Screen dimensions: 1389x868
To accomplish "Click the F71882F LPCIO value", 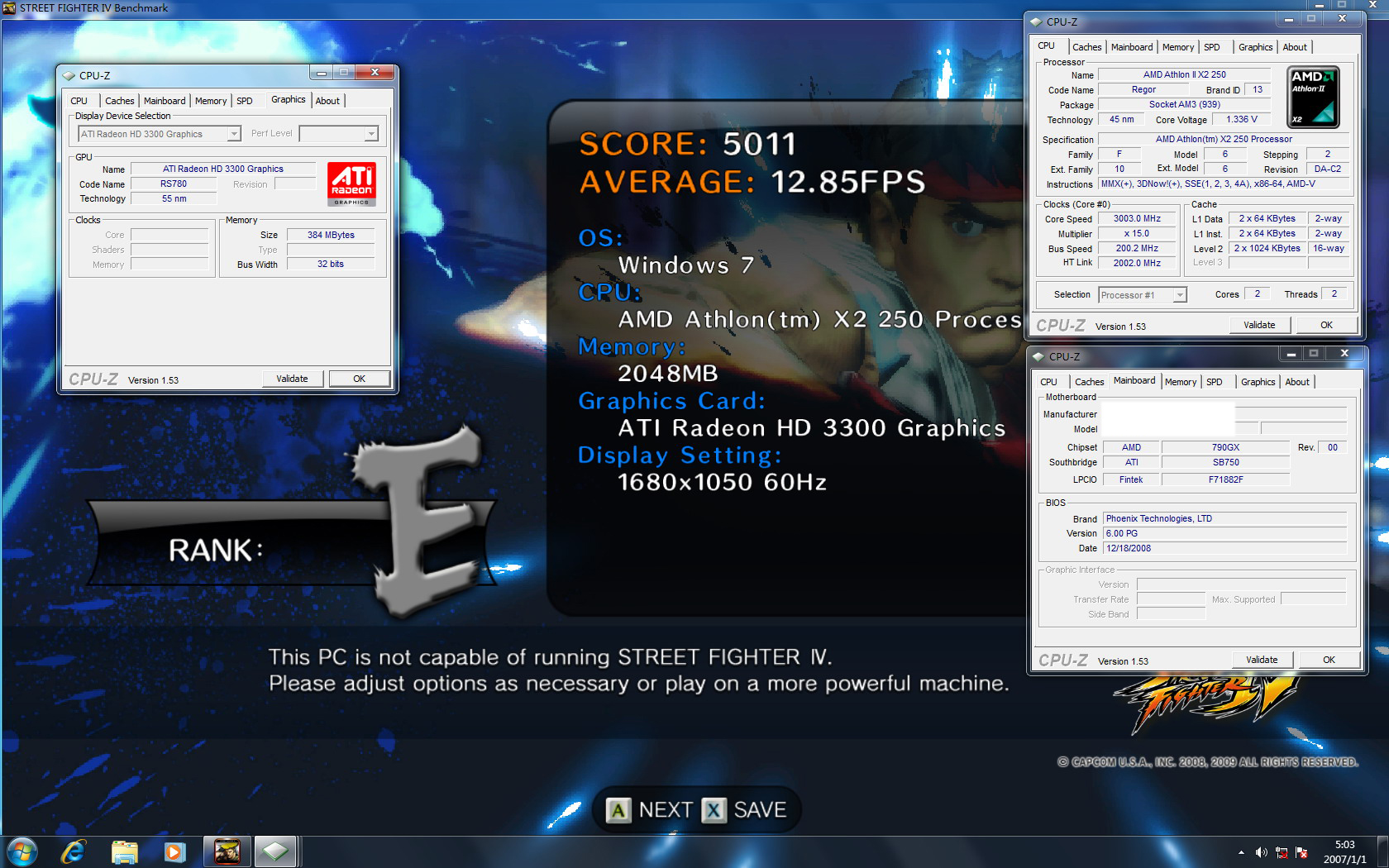I will point(1225,479).
